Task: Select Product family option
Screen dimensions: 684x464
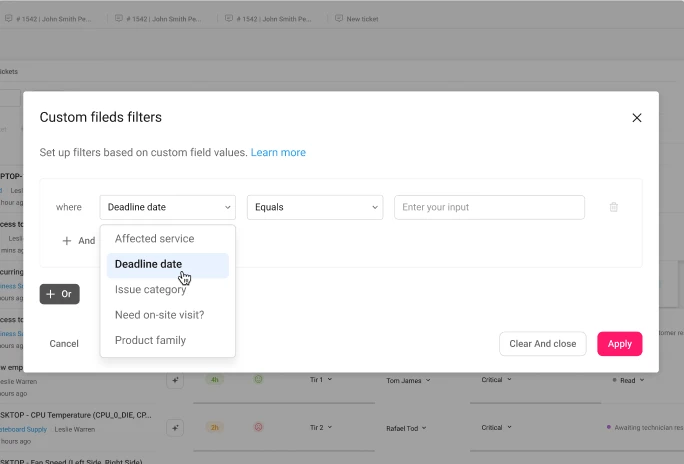Action: [x=168, y=340]
